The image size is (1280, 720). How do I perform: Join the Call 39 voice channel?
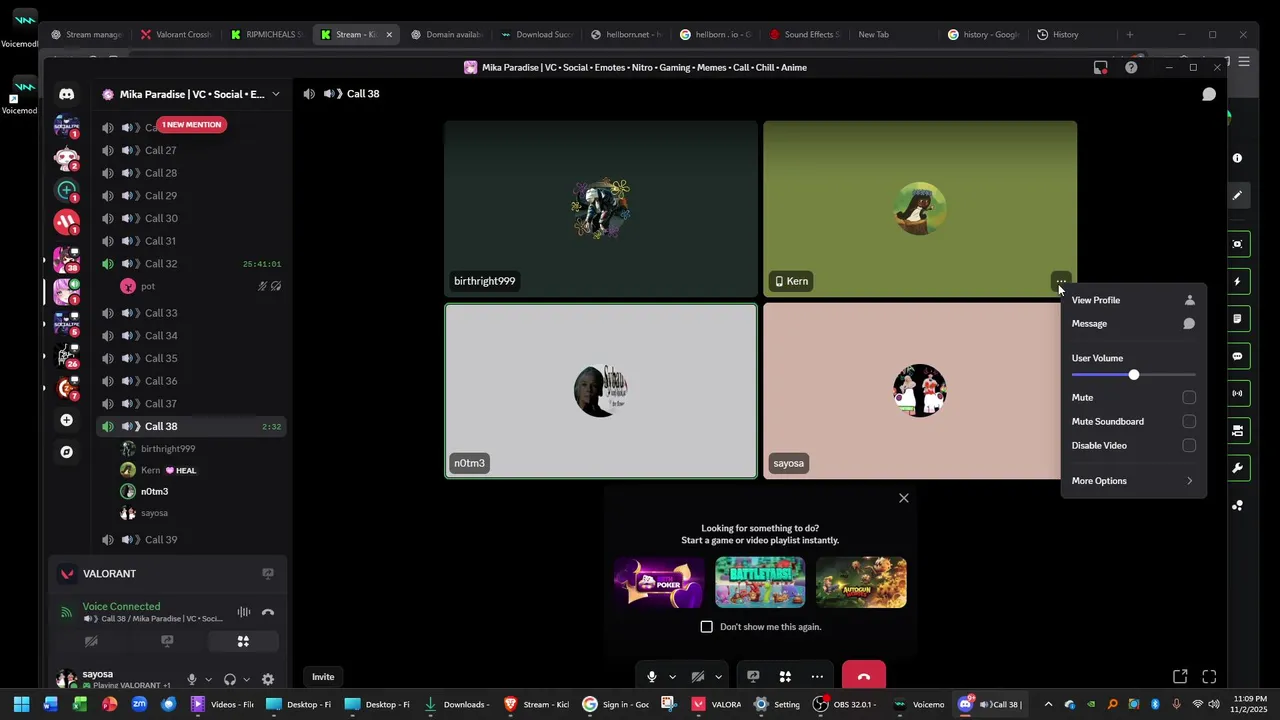coord(190,540)
